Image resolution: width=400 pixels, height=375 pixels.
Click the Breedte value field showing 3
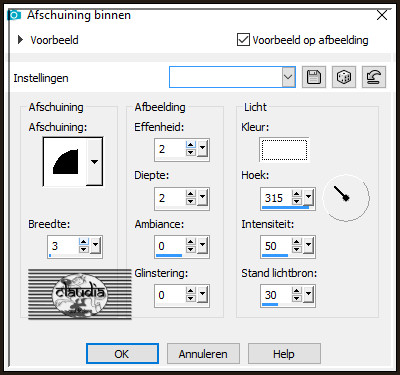[x=64, y=246]
